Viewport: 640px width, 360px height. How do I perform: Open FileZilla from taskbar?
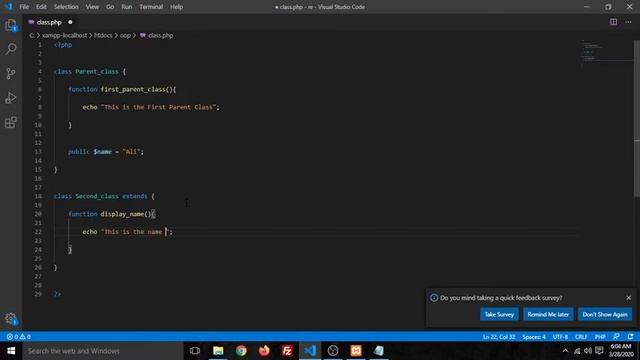click(x=287, y=351)
